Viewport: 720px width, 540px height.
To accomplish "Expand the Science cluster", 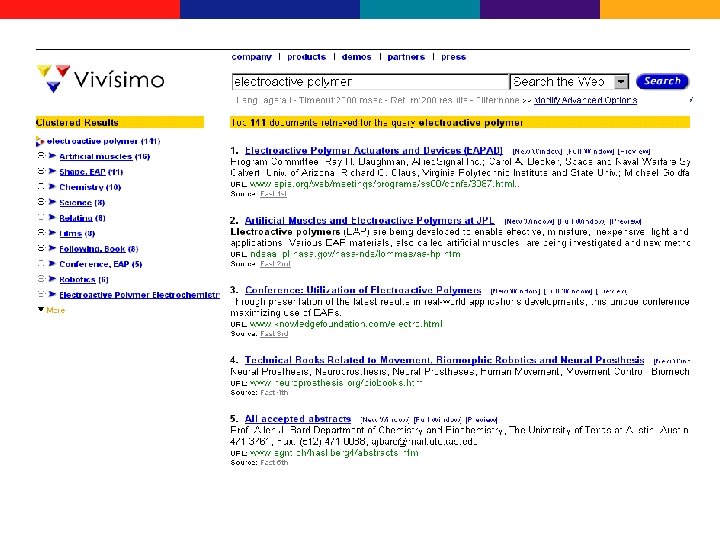I will (x=41, y=202).
